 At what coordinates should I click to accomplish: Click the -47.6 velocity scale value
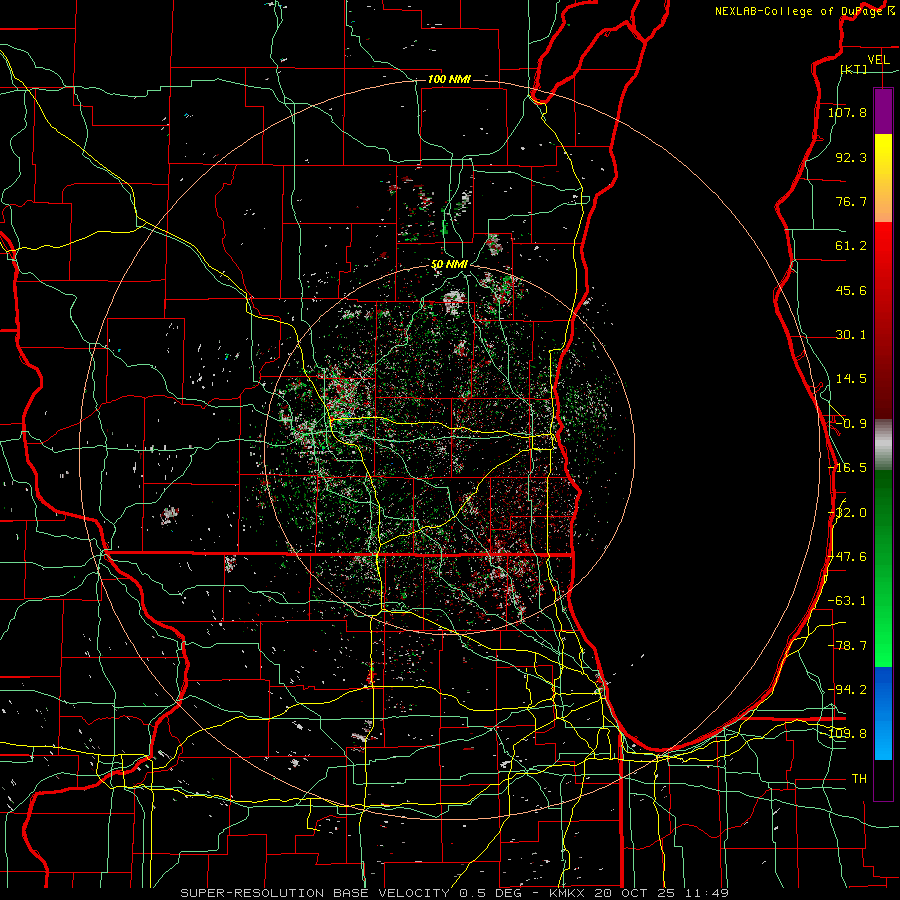(x=847, y=557)
